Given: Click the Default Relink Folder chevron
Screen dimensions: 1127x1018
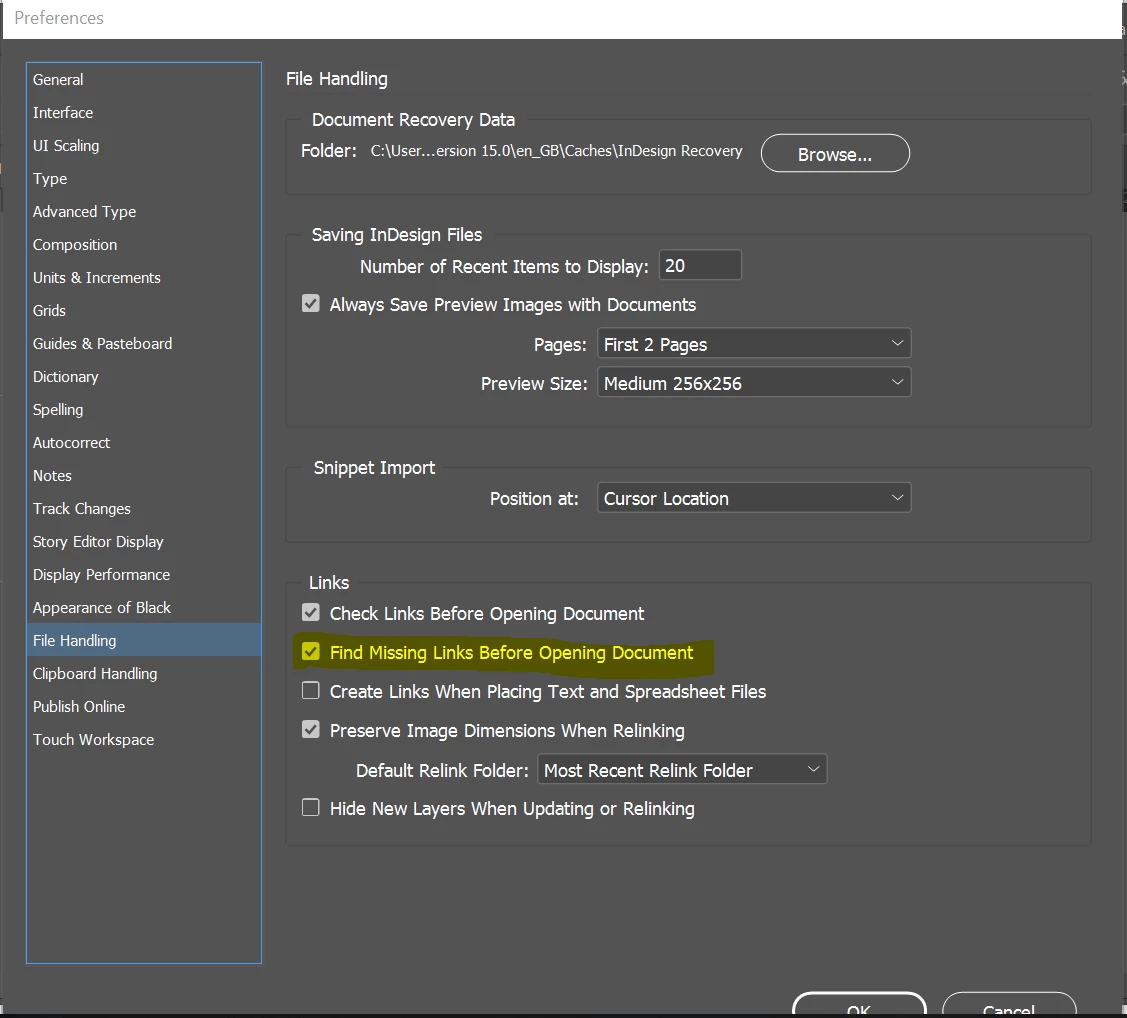Looking at the screenshot, I should click(x=813, y=769).
